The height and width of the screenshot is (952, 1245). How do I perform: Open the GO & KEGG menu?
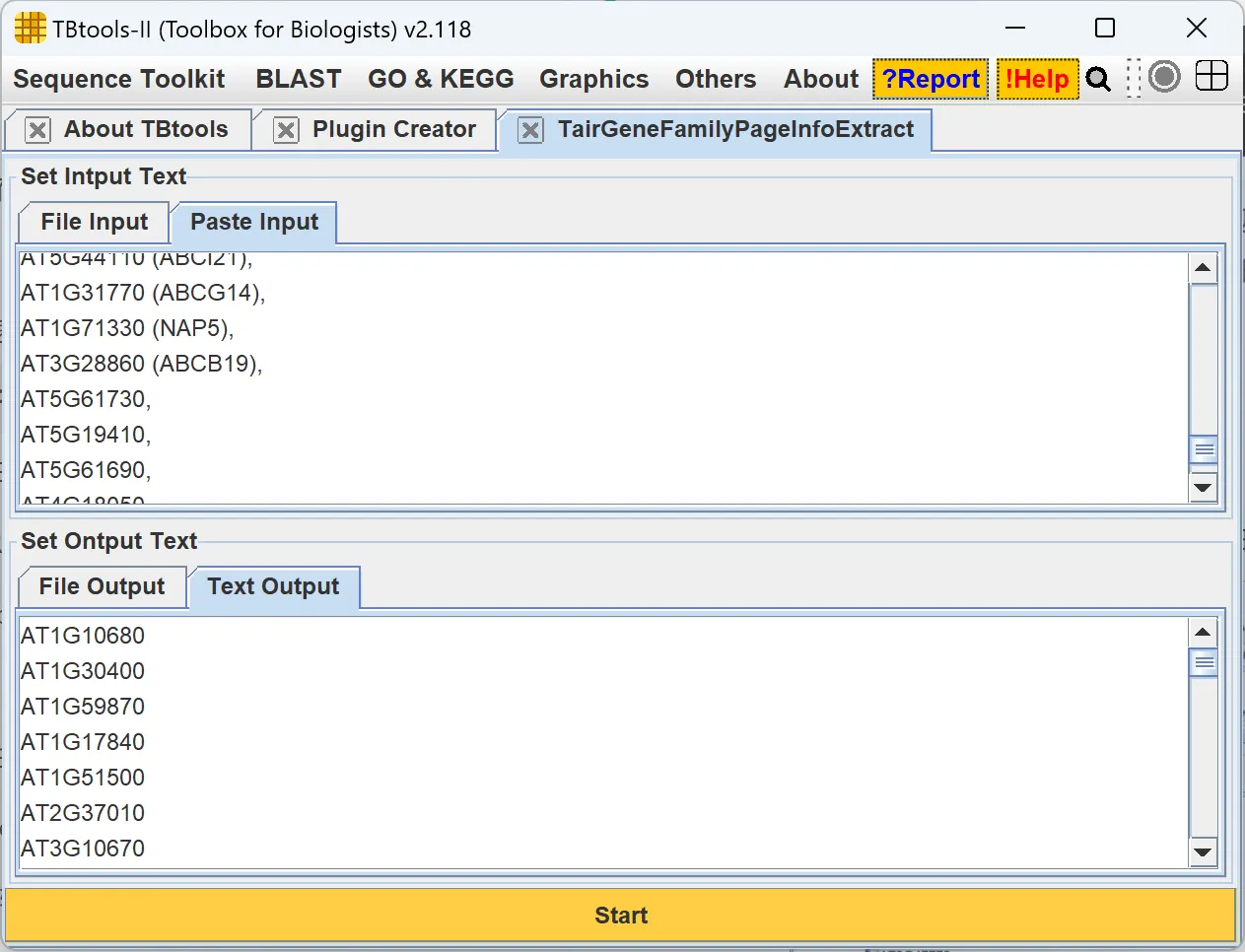[441, 79]
